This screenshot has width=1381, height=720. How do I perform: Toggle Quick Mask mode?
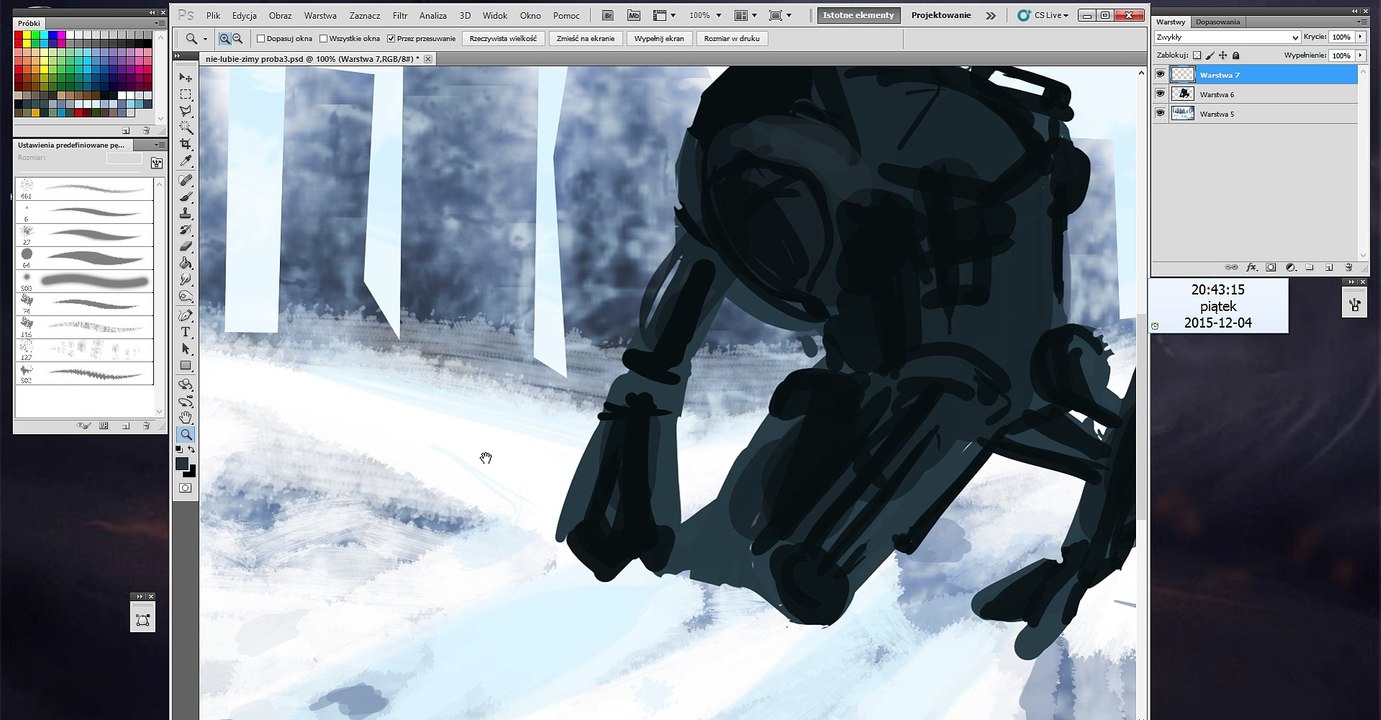click(x=185, y=488)
